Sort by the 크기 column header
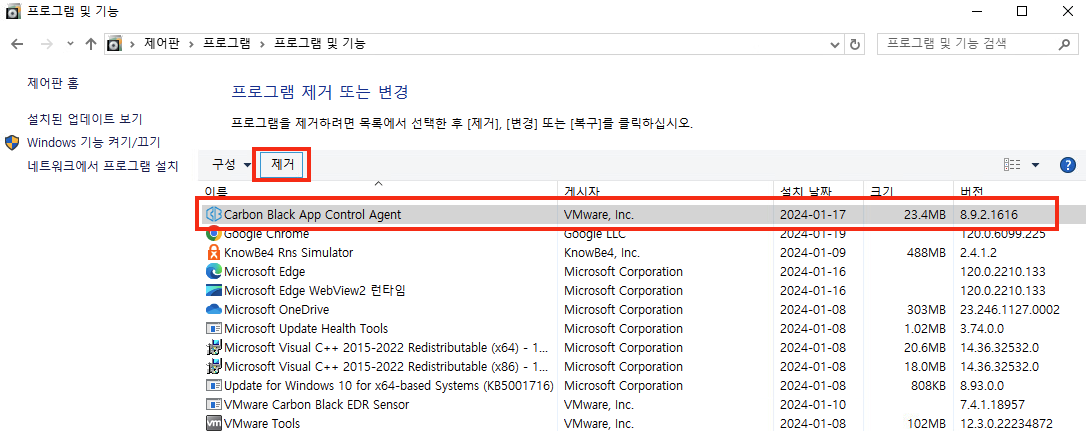The image size is (1086, 431). click(x=907, y=191)
